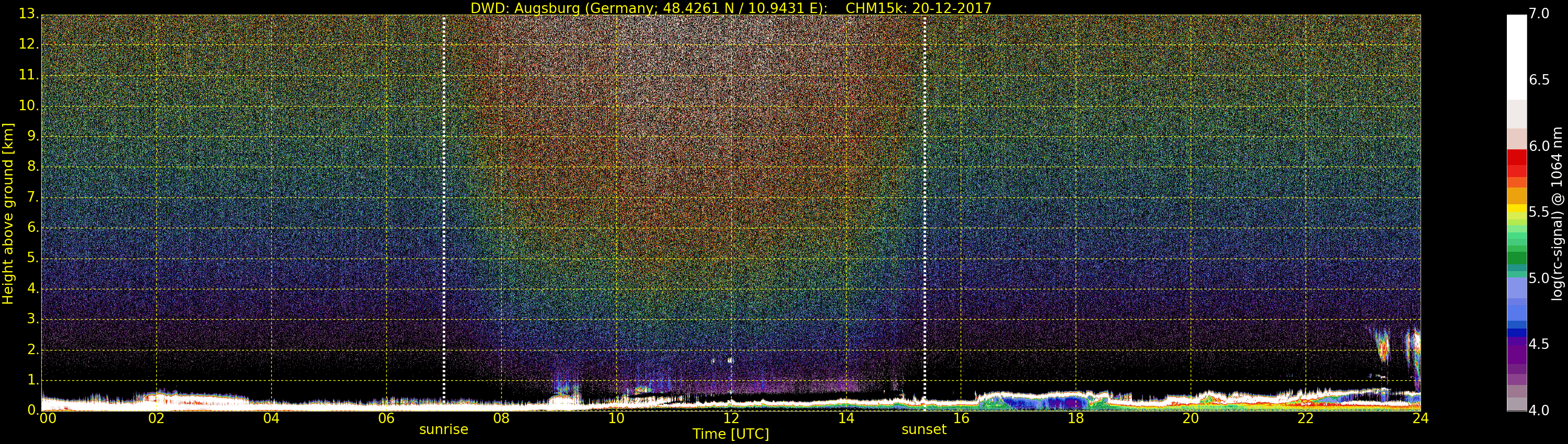The width and height of the screenshot is (1568, 444).
Task: Click the signal color scale bar
Action: point(1516,213)
